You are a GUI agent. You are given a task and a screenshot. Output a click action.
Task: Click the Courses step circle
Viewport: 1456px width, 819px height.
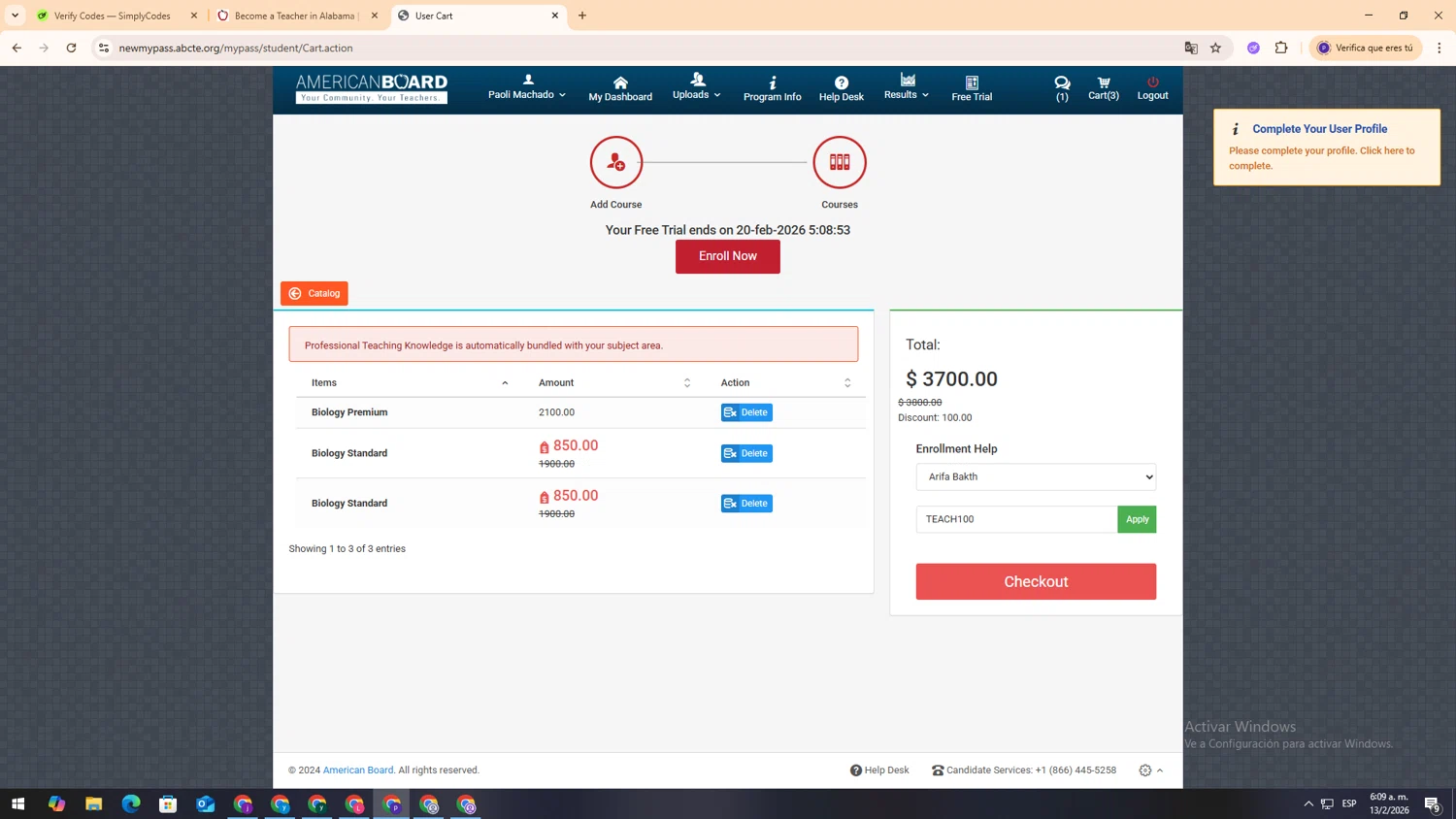click(840, 162)
